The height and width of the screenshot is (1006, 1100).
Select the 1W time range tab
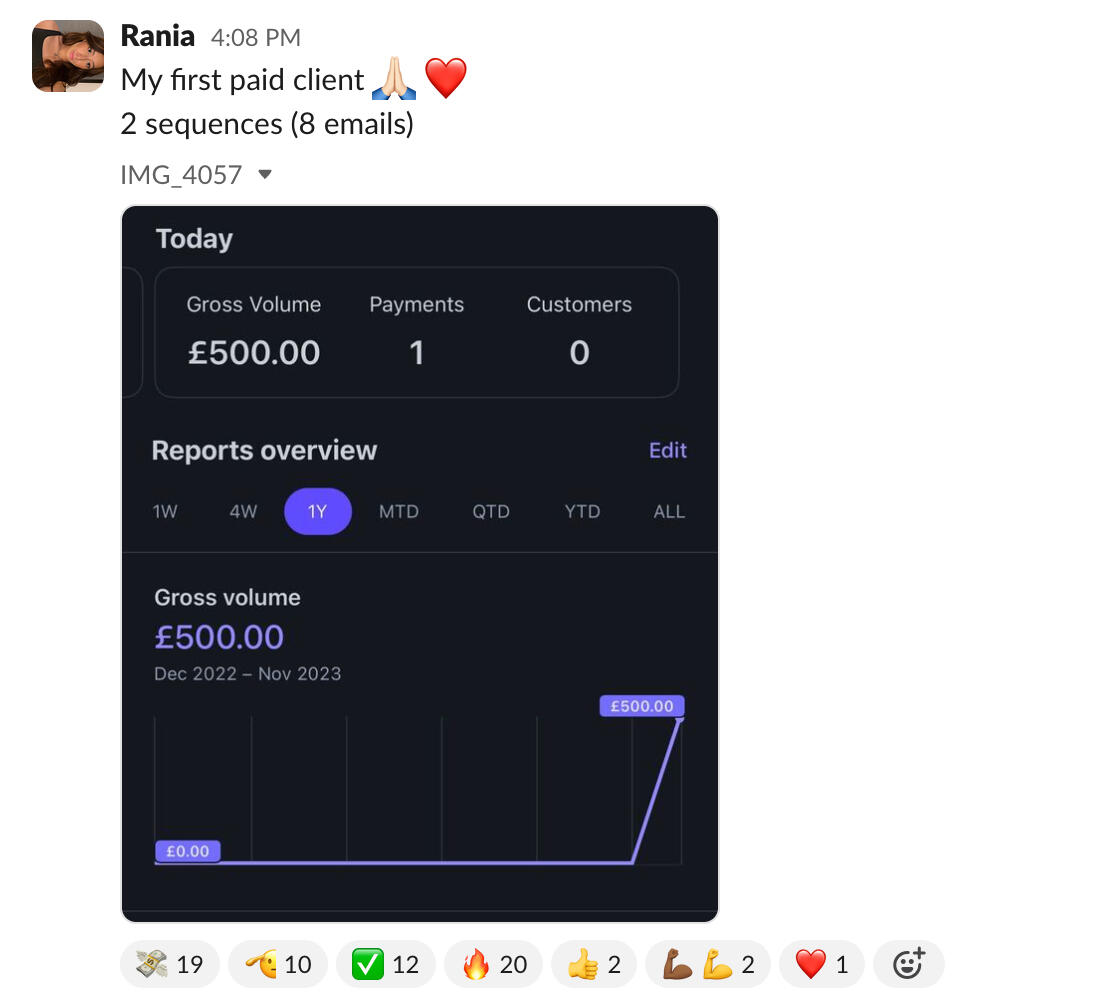pyautogui.click(x=165, y=512)
